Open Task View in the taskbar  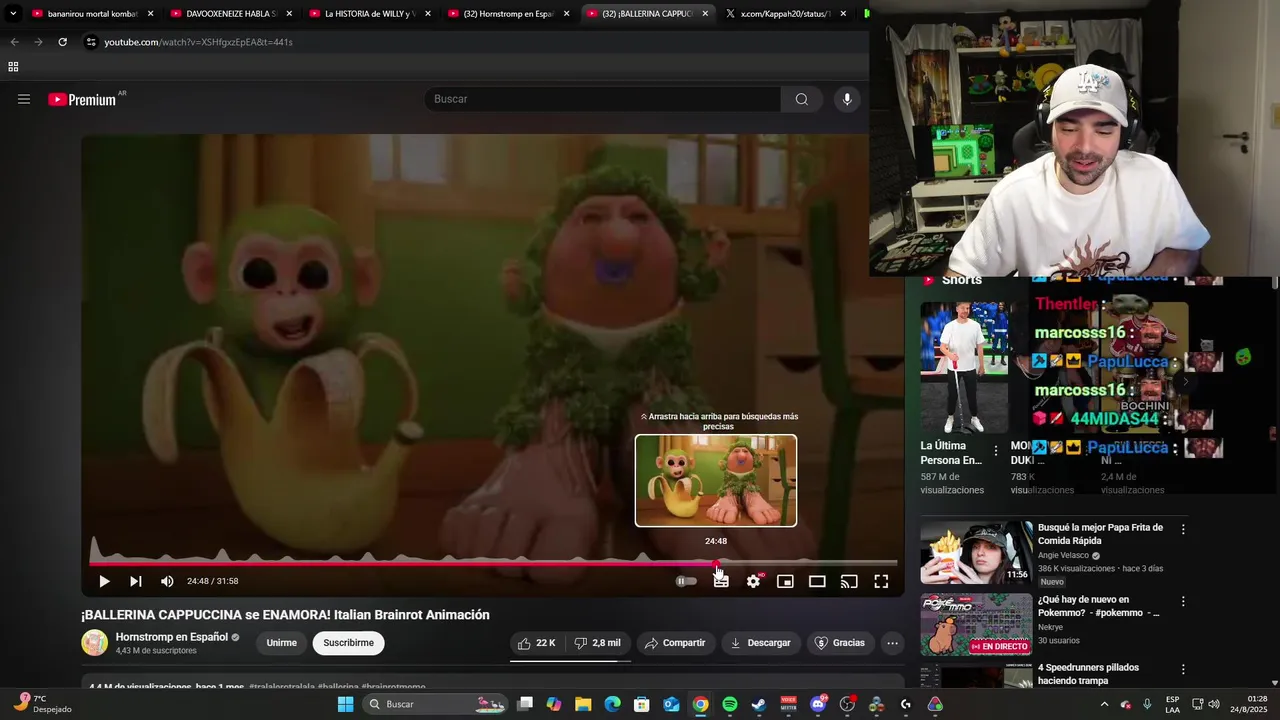(x=525, y=704)
